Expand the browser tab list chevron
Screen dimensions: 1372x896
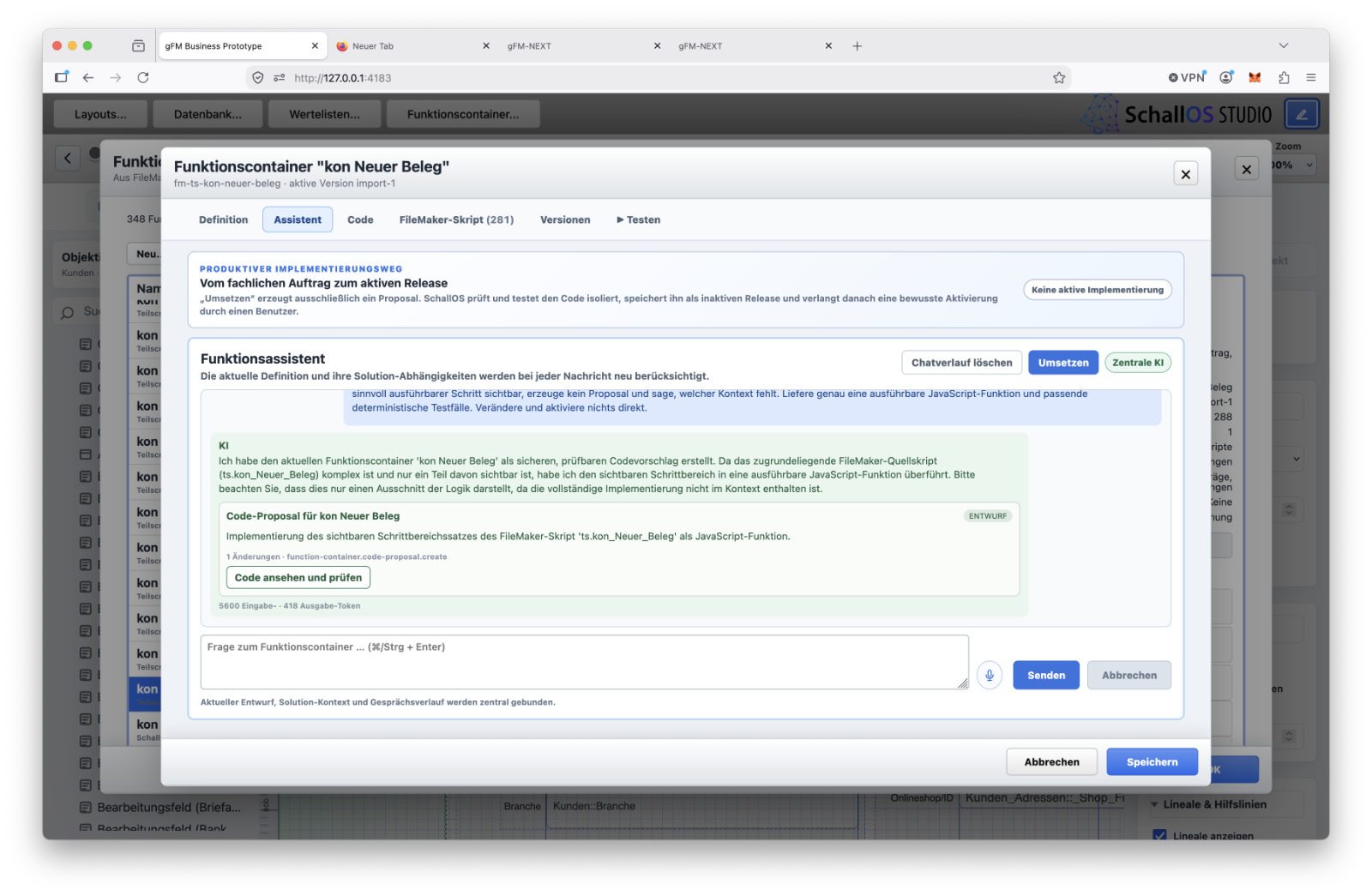(x=1284, y=45)
